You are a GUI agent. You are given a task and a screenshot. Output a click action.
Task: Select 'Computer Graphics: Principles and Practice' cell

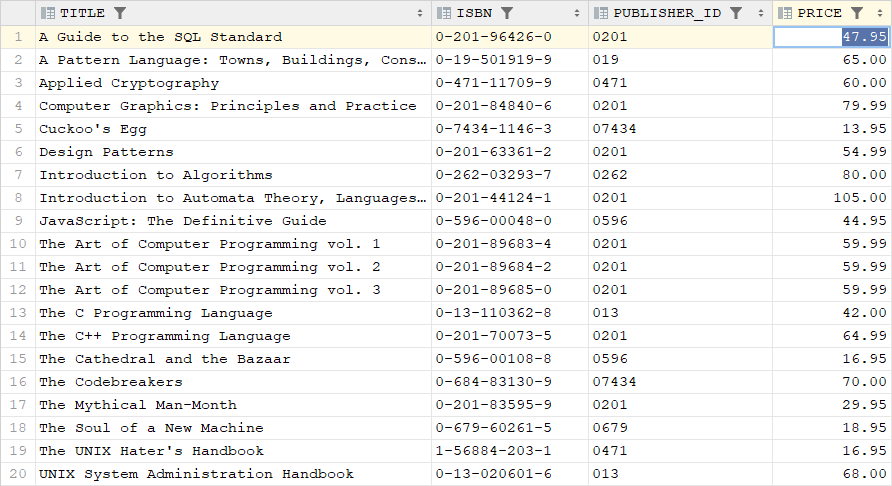[x=233, y=106]
